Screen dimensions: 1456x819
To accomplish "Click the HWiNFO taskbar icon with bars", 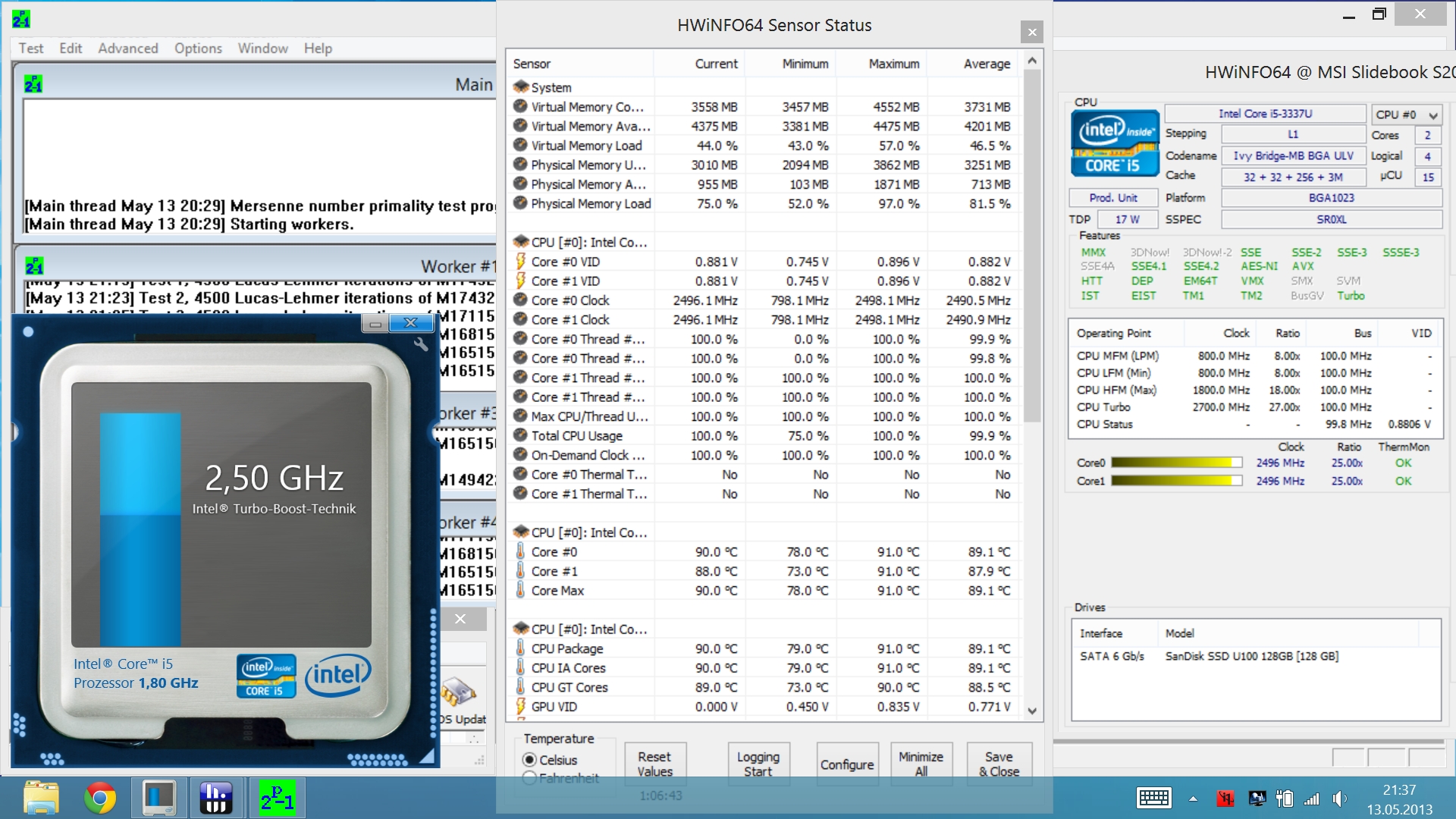I will tap(216, 798).
